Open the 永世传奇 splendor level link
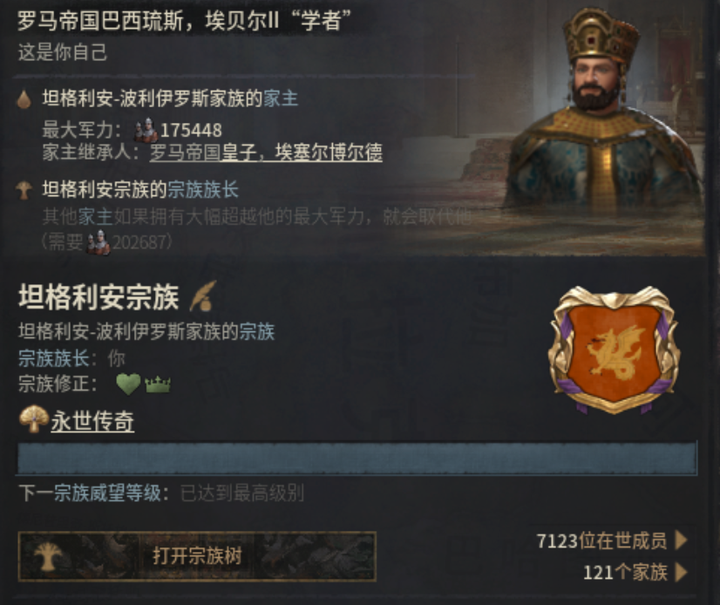Viewport: 720px width, 605px height. (92, 421)
